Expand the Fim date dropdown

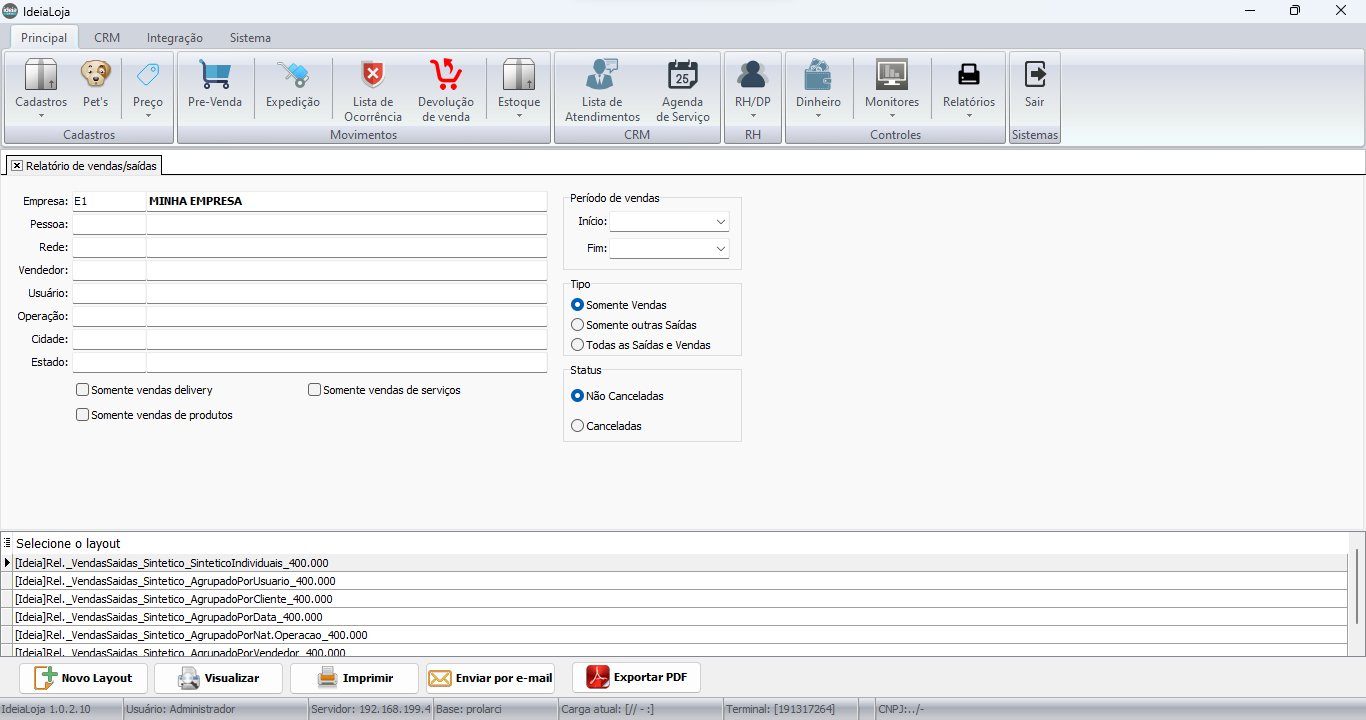pyautogui.click(x=720, y=249)
